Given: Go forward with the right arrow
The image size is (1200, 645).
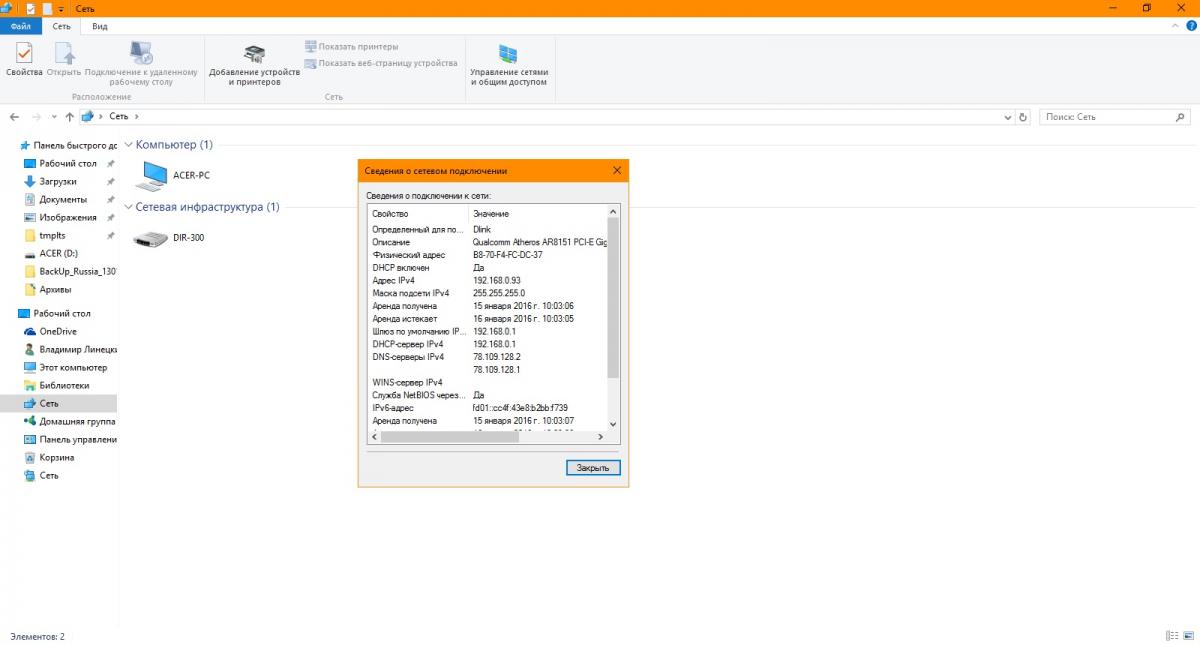Looking at the screenshot, I should [x=37, y=117].
